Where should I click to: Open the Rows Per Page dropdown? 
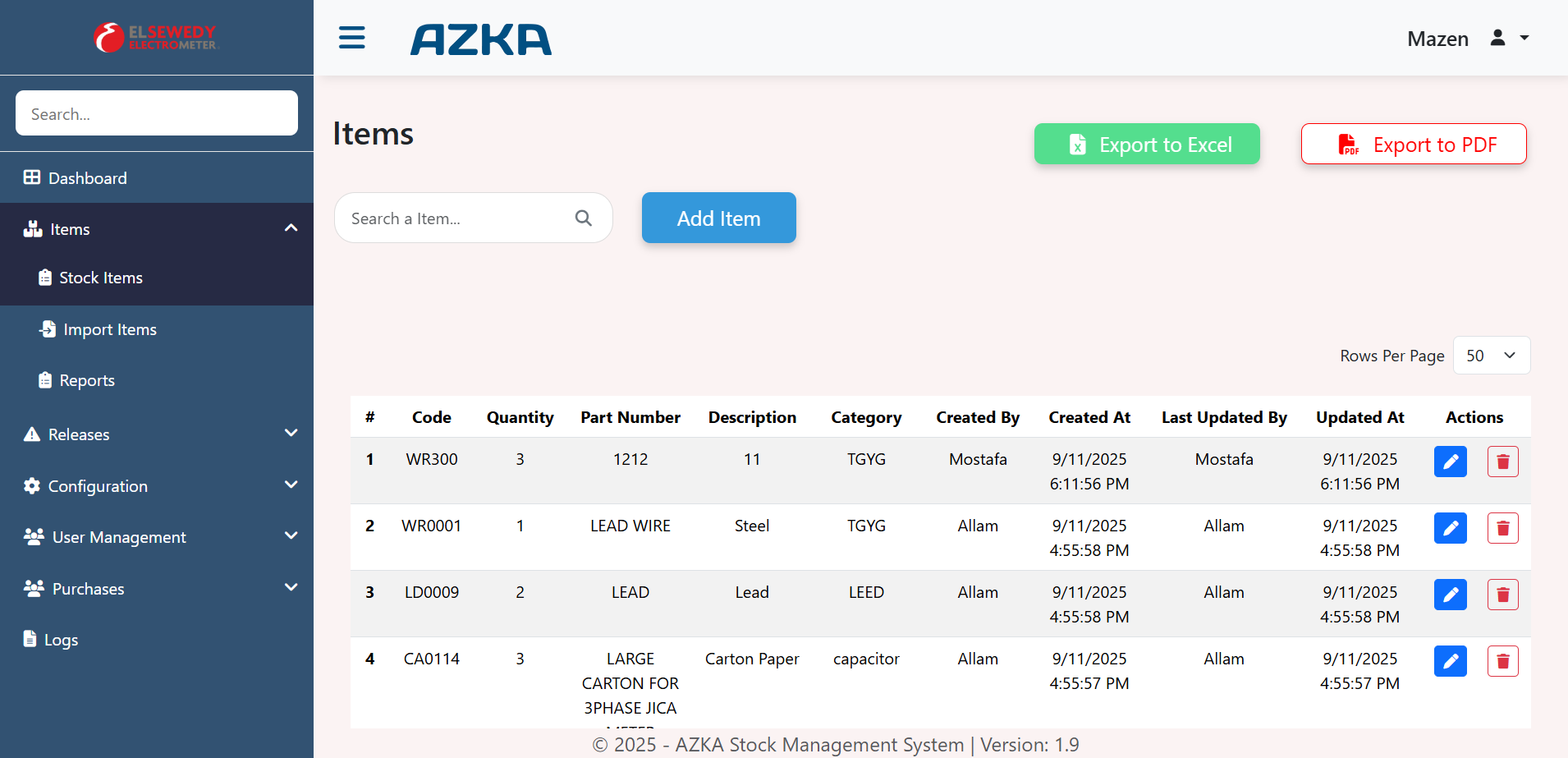click(1491, 356)
